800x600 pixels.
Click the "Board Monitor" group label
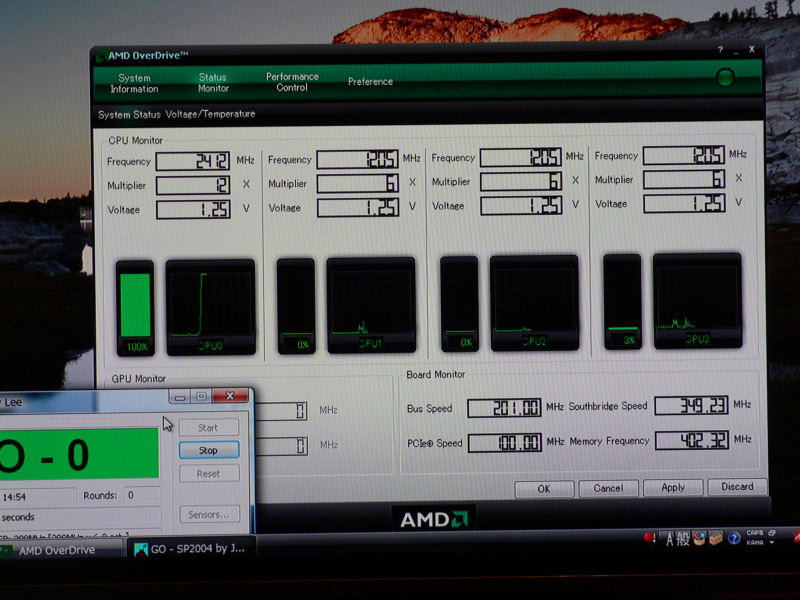(436, 374)
